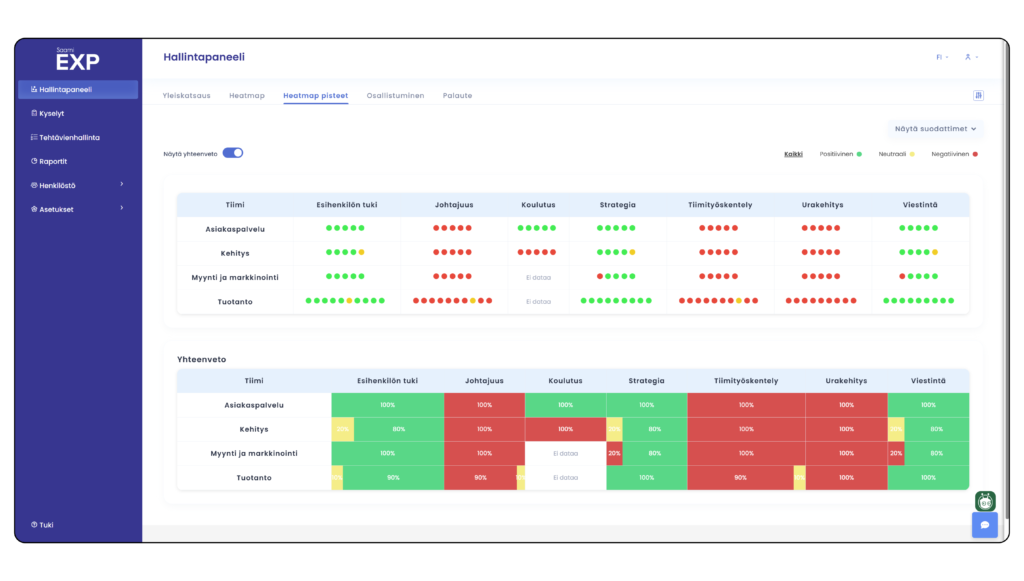The height and width of the screenshot is (581, 1024).
Task: Click the Tuki help icon in sidebar
Action: (34, 524)
